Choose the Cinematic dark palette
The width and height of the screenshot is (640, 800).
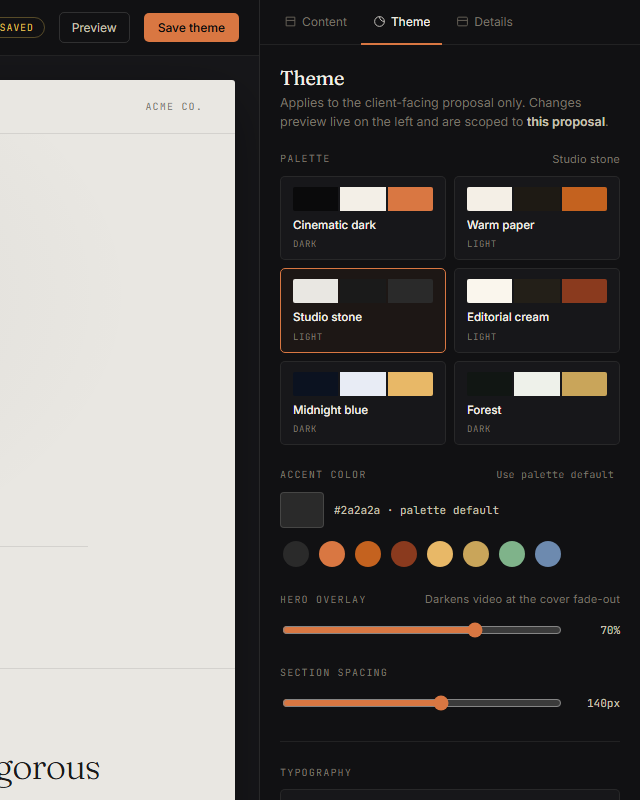pos(363,218)
